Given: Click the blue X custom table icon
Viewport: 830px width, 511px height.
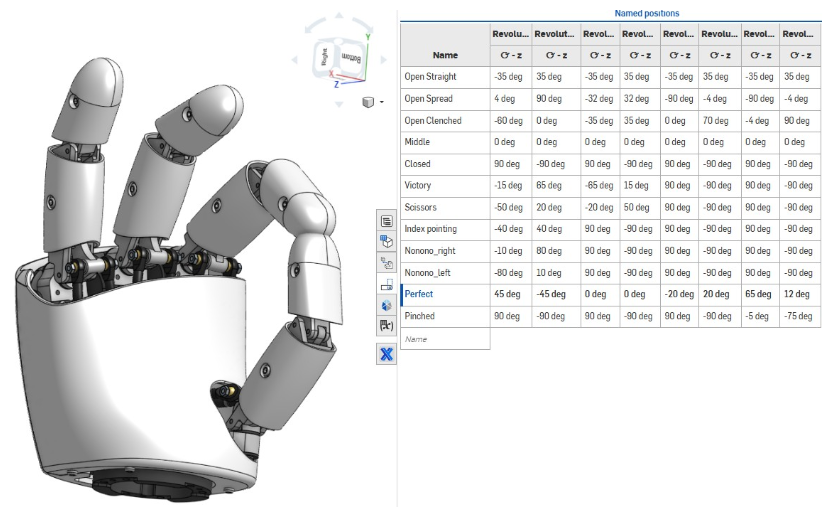Looking at the screenshot, I should point(386,354).
